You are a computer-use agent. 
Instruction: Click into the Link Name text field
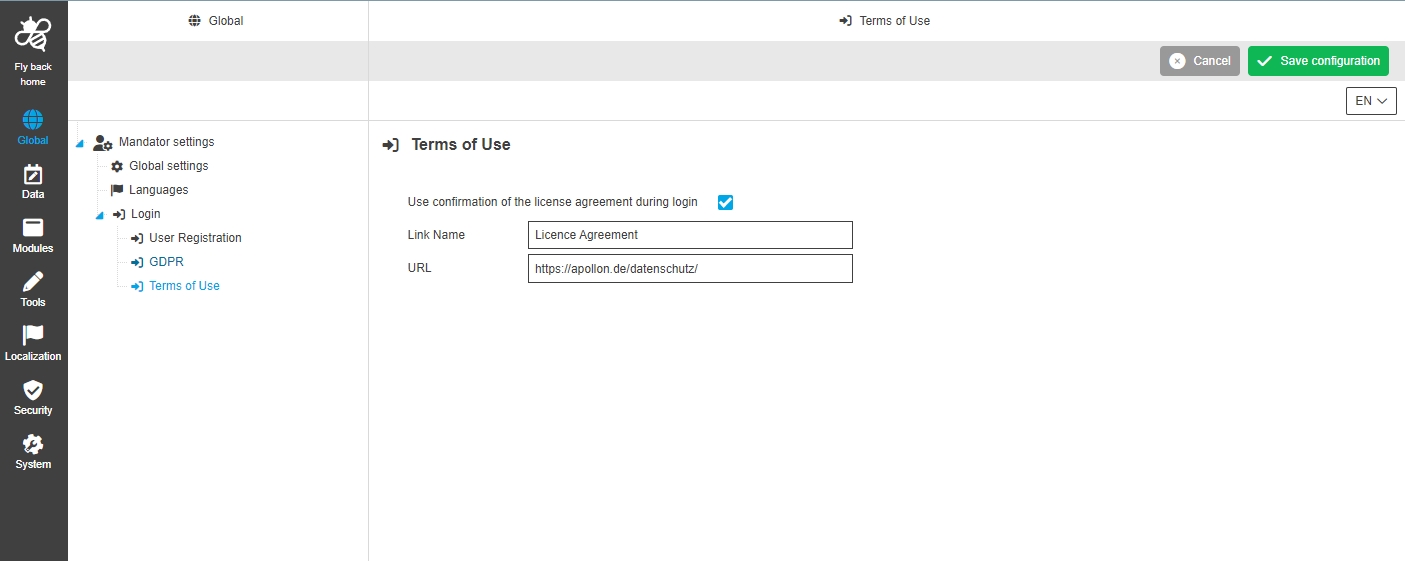690,235
